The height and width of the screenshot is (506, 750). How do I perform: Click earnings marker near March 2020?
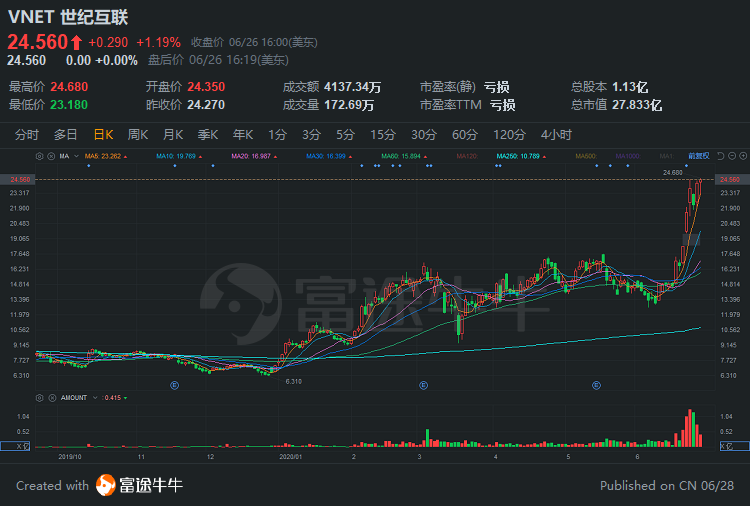(423, 385)
